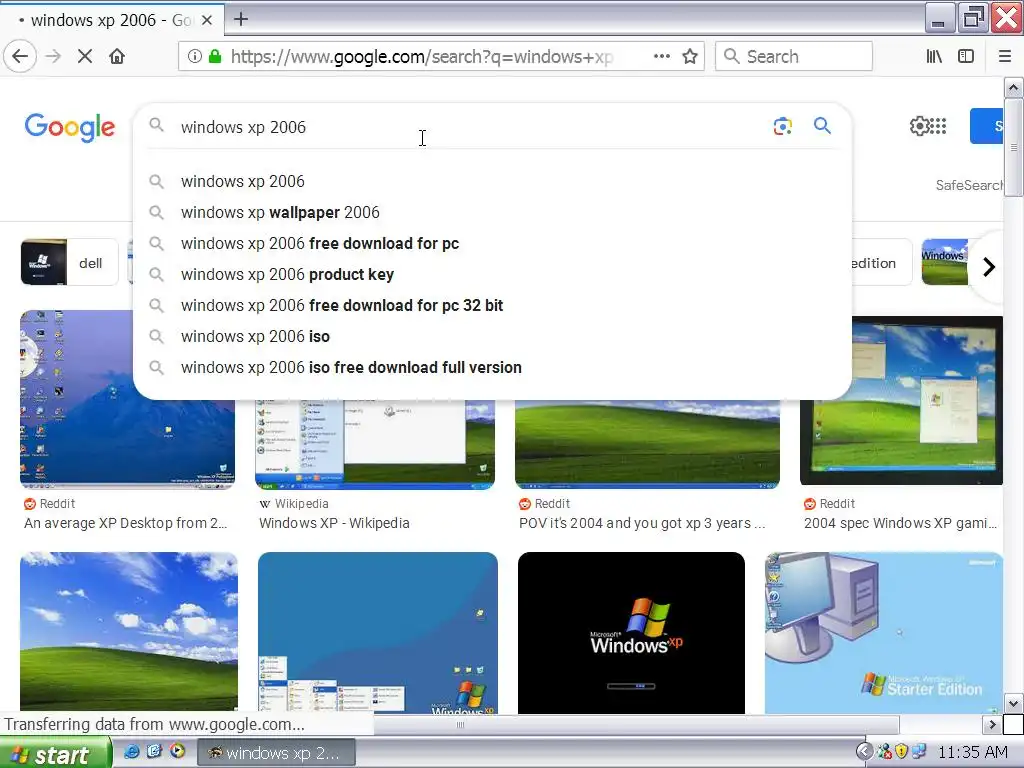Go back to the previous page
Image resolution: width=1024 pixels, height=768 pixels.
click(x=20, y=56)
